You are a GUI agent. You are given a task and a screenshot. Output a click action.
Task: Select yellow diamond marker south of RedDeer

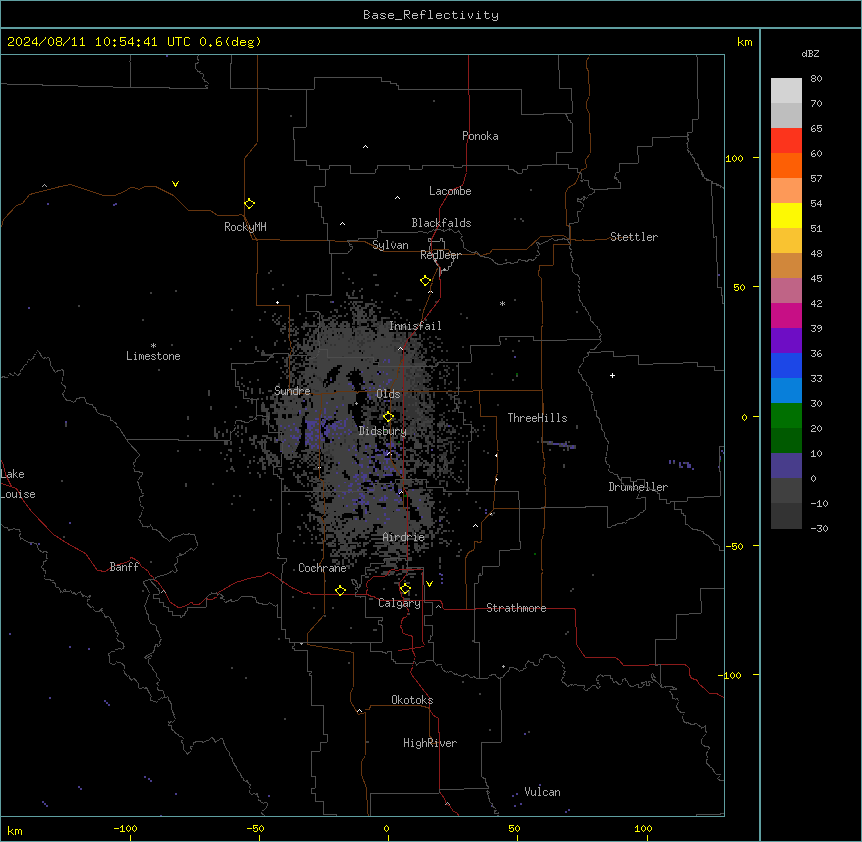click(425, 281)
